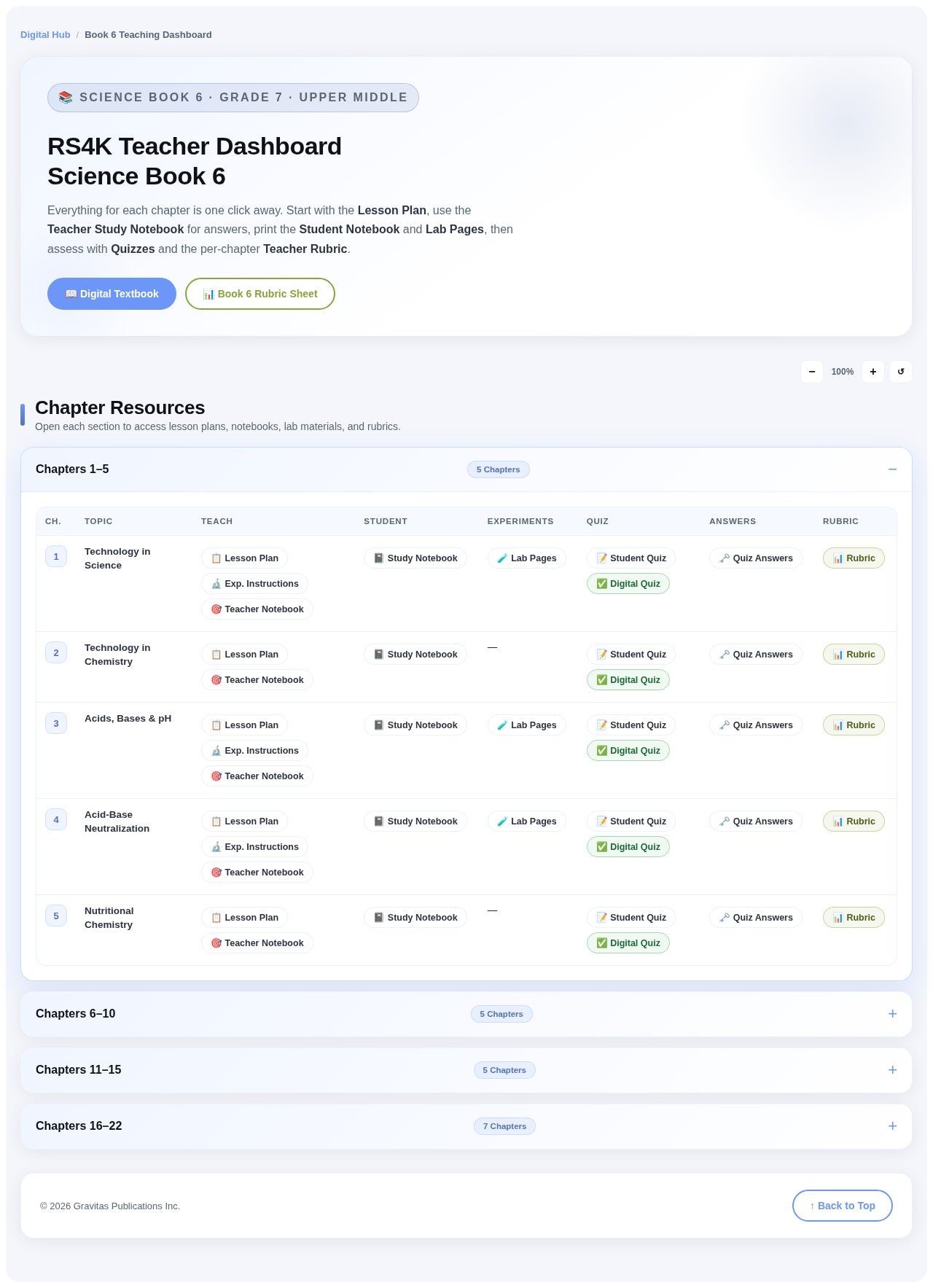Open Lesson Plan for Nutritional Chemistry
This screenshot has width=933, height=1288.
(244, 918)
